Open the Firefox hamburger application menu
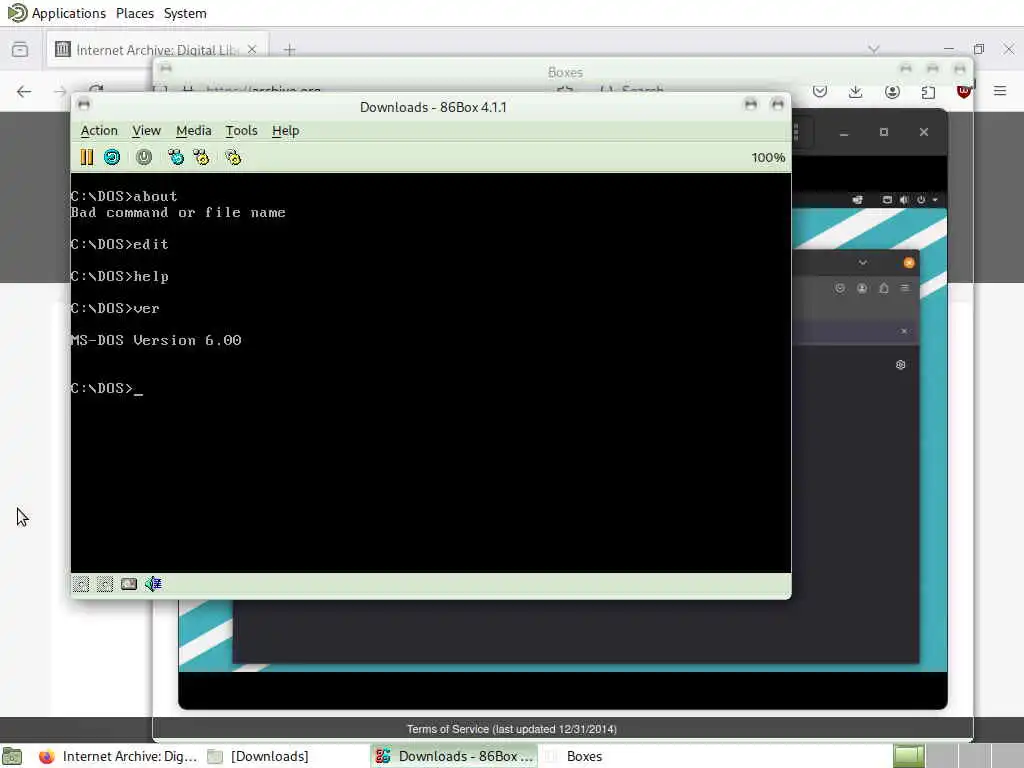Viewport: 1024px width, 768px height. [1000, 91]
